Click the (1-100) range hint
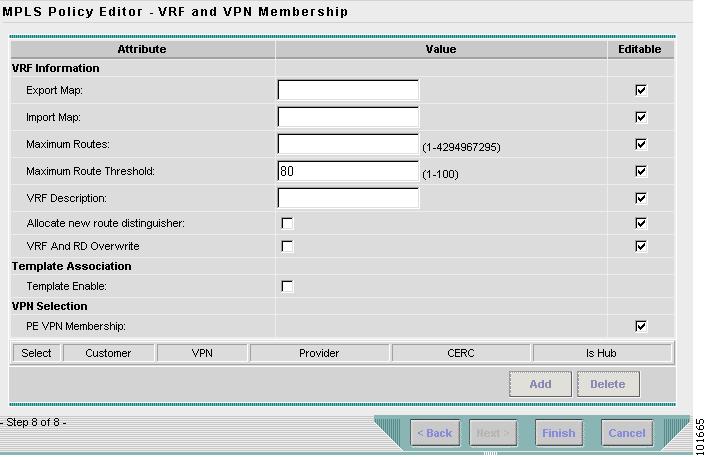Viewport: 706px width, 457px height. point(440,174)
